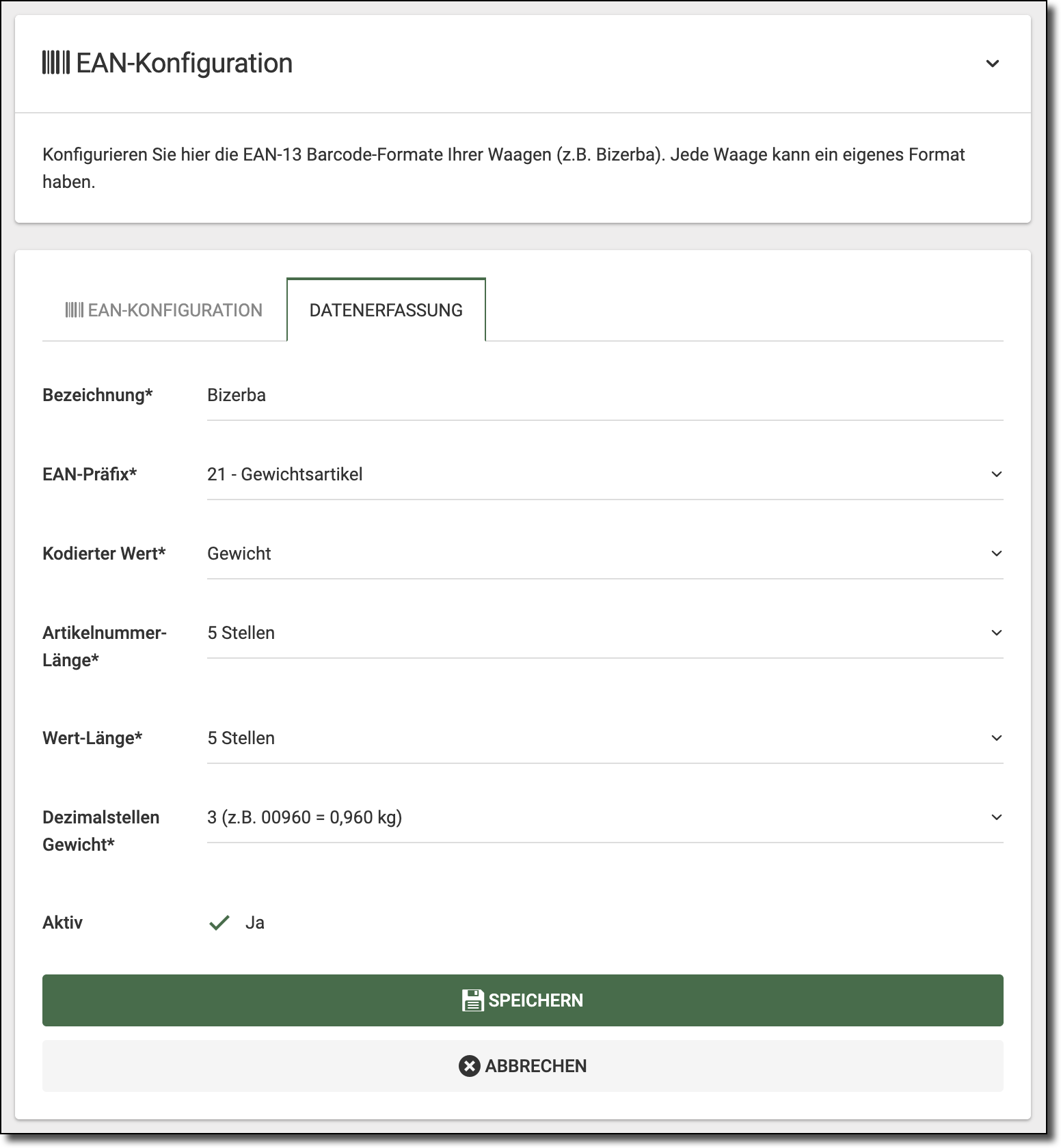This screenshot has height=1148, width=1061.
Task: Toggle the Aktiv 'Ja' option
Action: [x=254, y=923]
